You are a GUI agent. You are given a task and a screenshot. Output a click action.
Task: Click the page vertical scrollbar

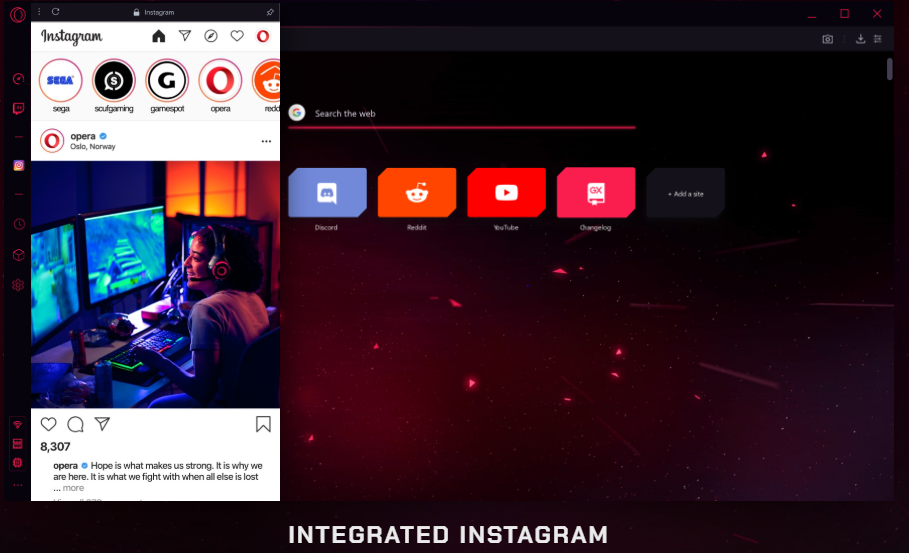pos(890,69)
